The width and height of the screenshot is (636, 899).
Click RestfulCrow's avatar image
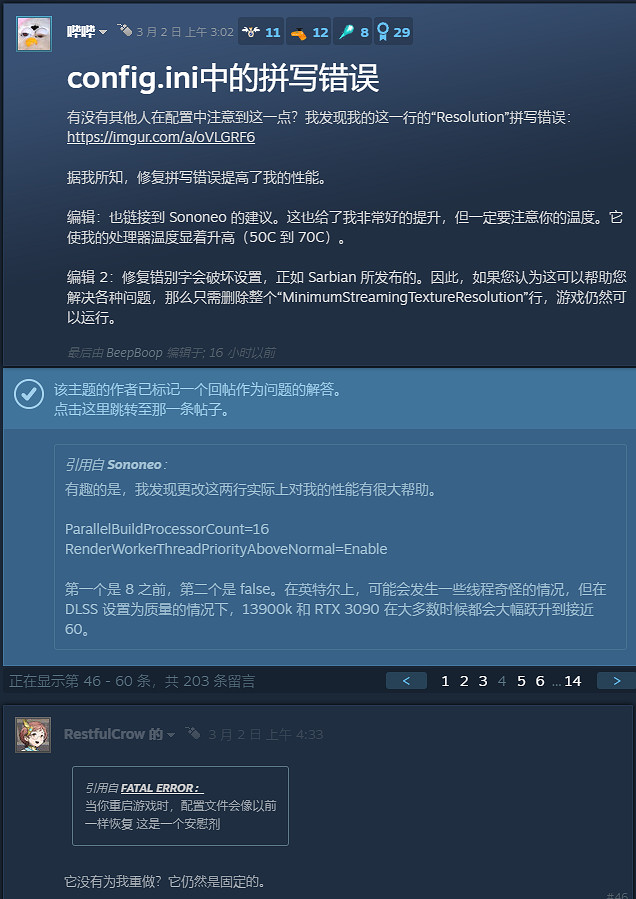coord(33,734)
